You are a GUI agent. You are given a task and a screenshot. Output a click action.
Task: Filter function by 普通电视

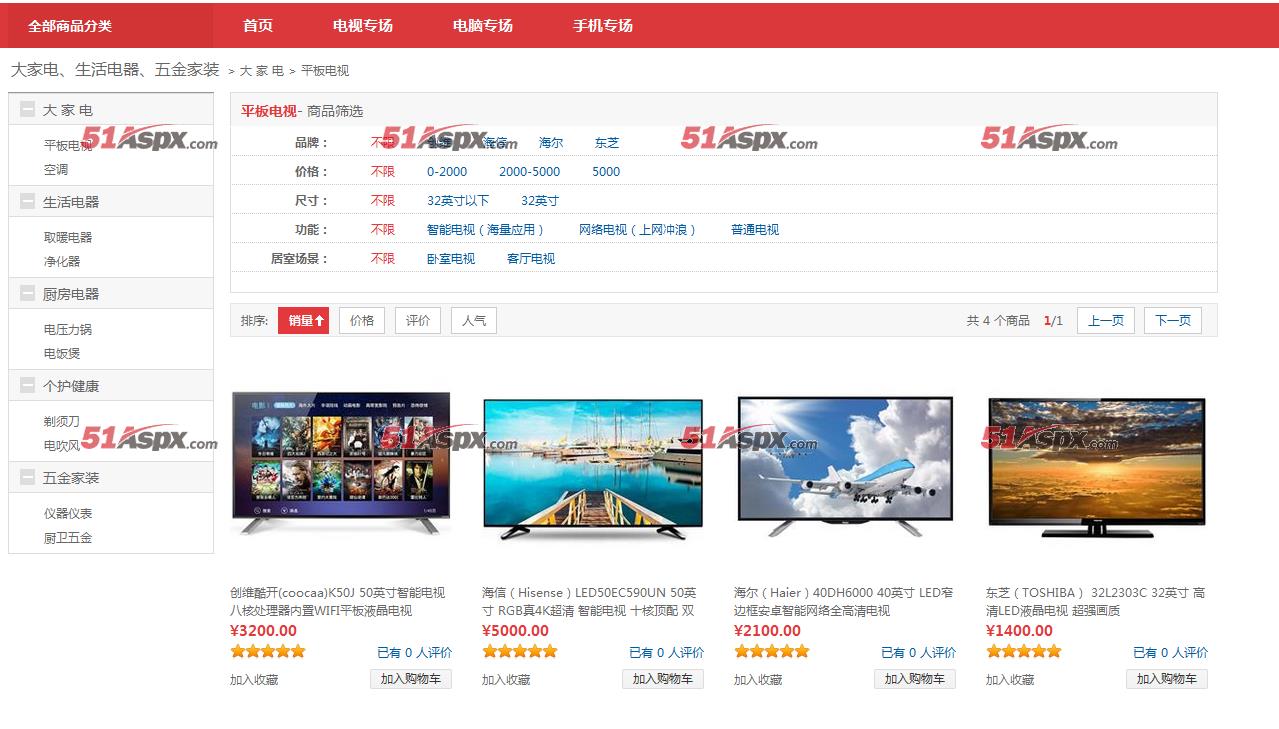coord(755,230)
